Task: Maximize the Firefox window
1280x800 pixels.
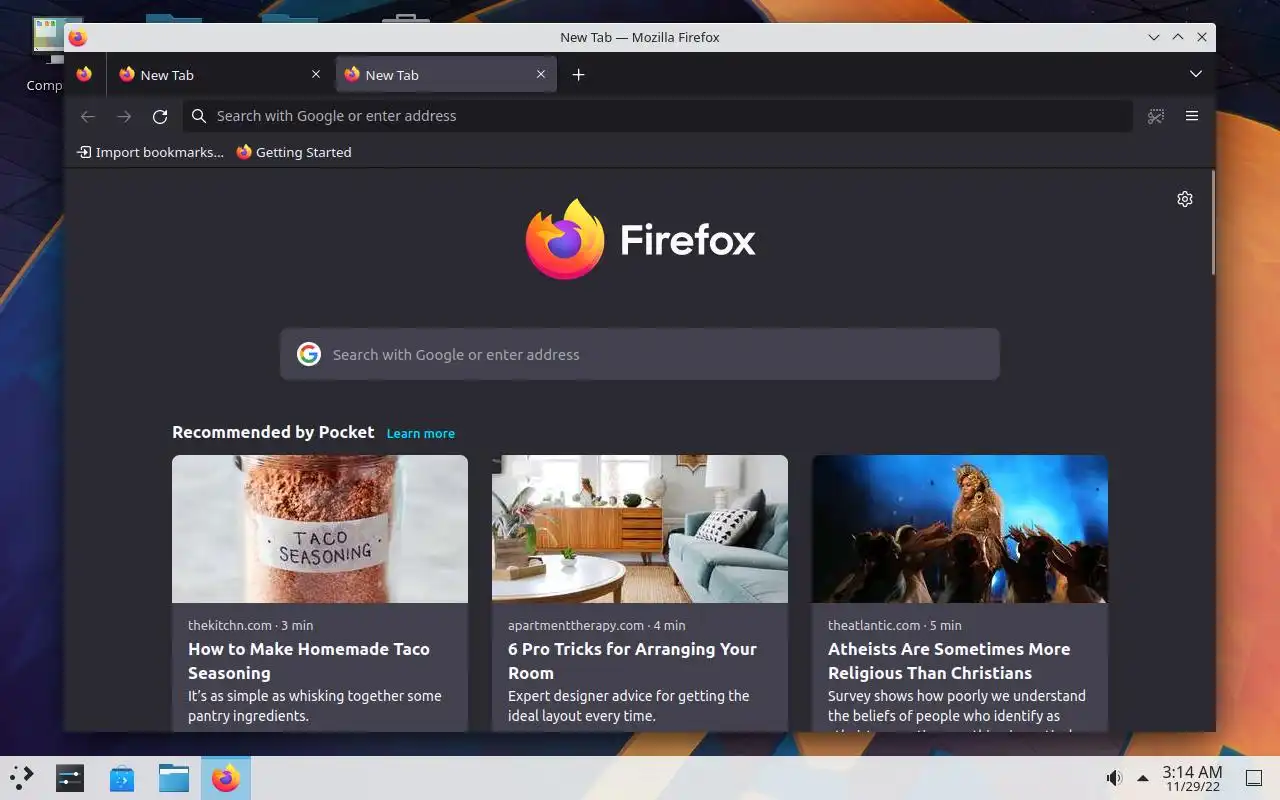Action: click(x=1178, y=37)
